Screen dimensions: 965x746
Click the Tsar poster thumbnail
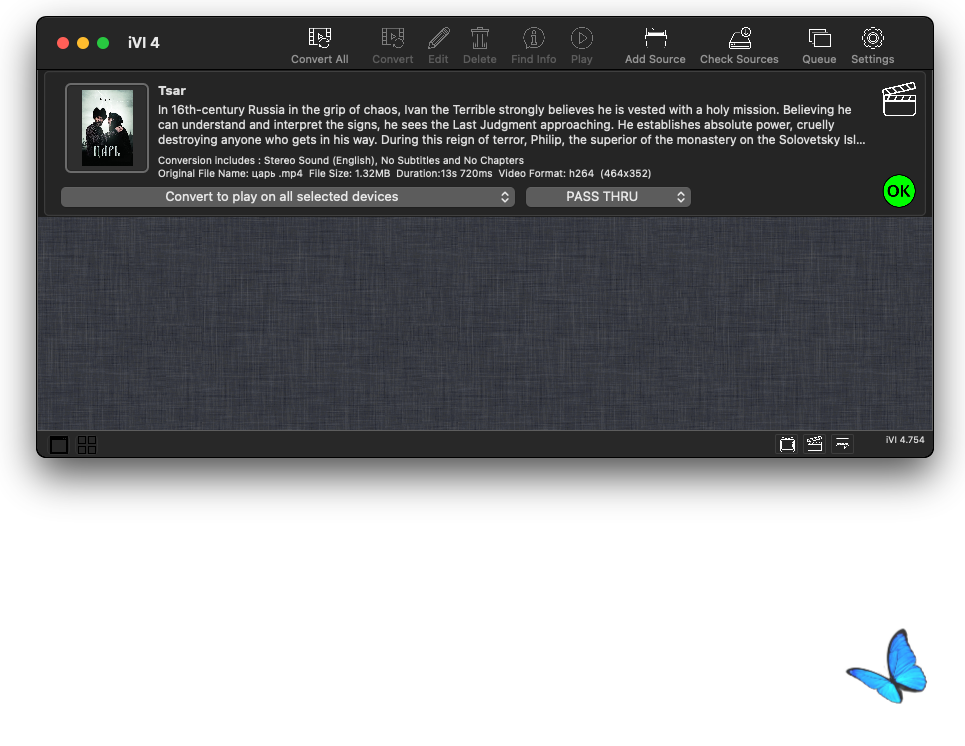click(x=107, y=128)
